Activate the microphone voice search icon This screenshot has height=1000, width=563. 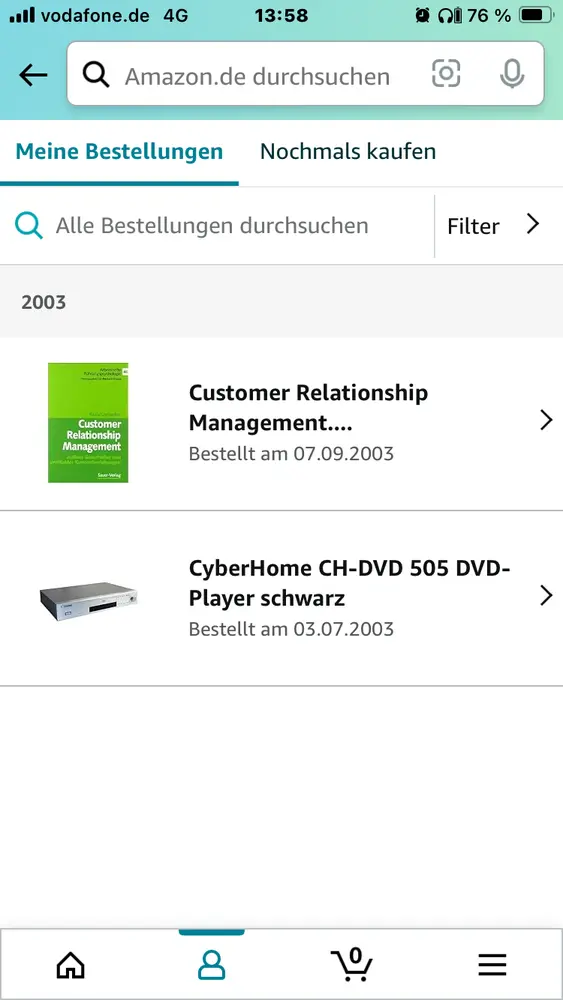tap(512, 74)
